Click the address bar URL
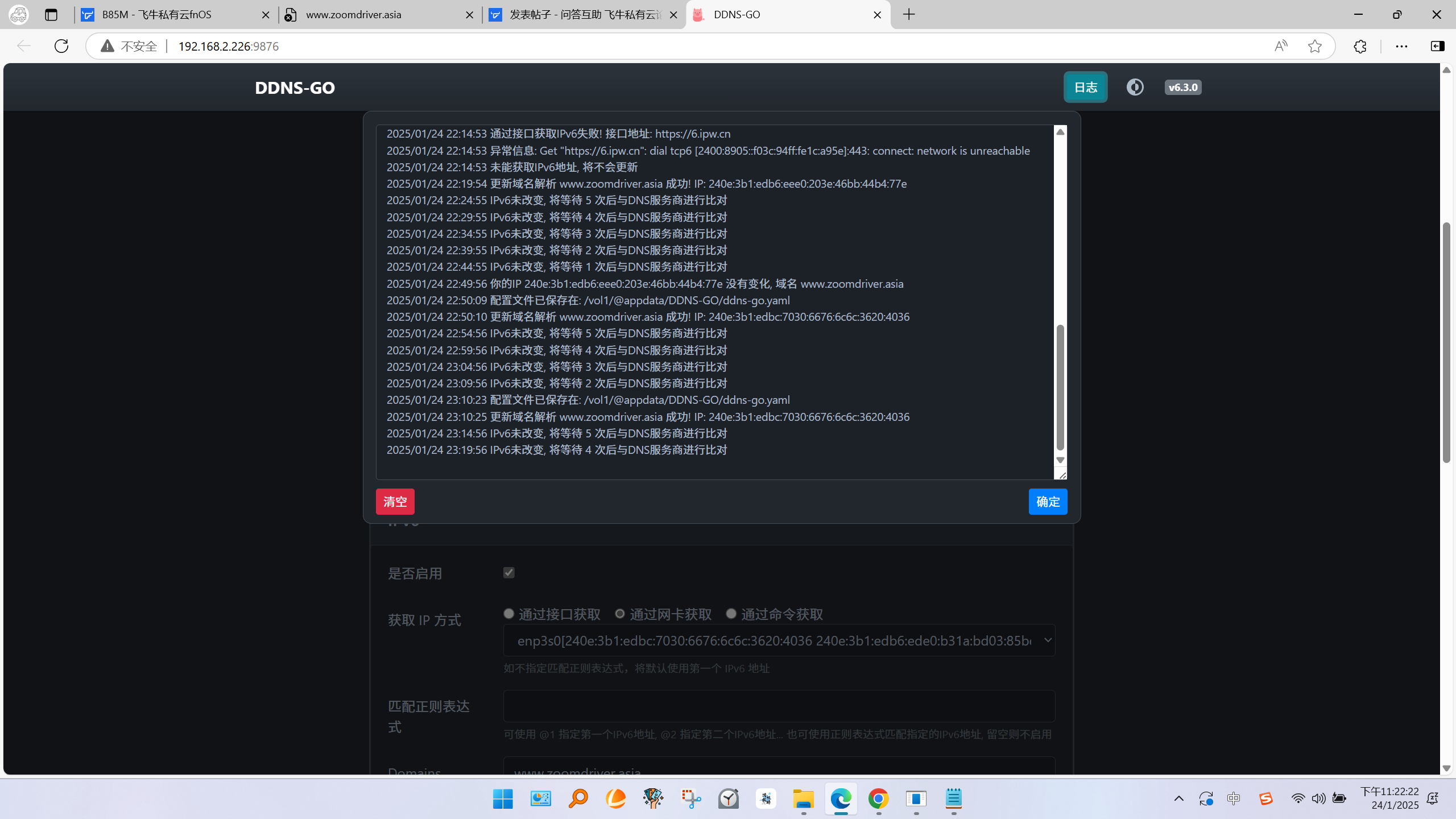The height and width of the screenshot is (819, 1456). pyautogui.click(x=229, y=46)
